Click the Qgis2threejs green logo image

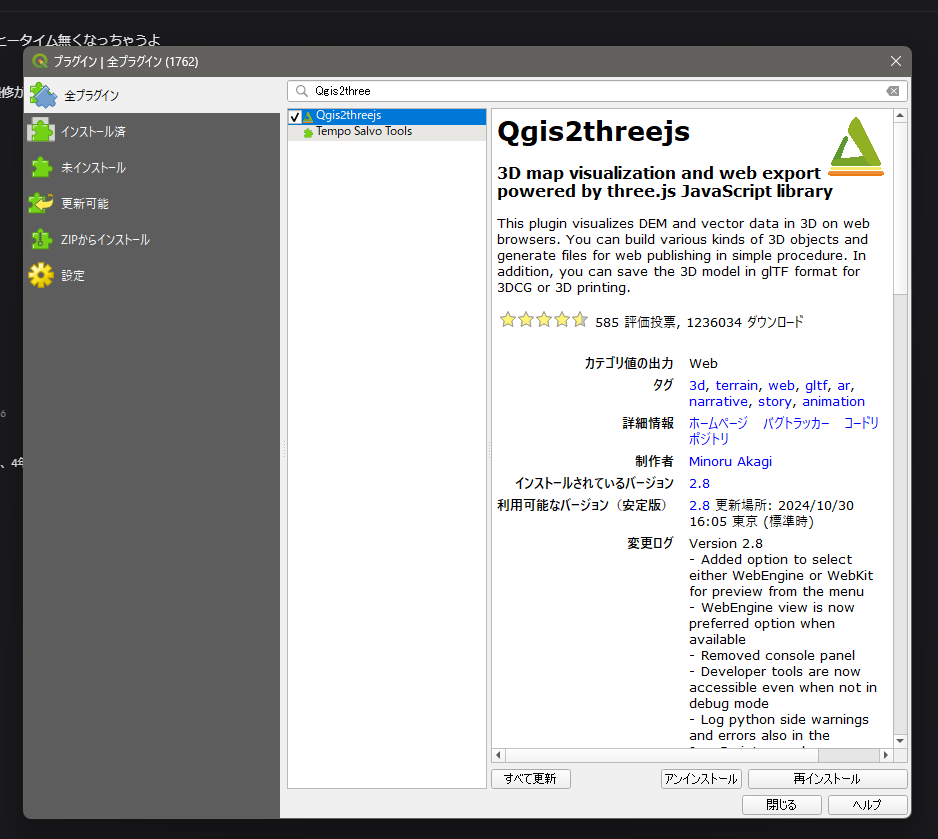pos(856,146)
